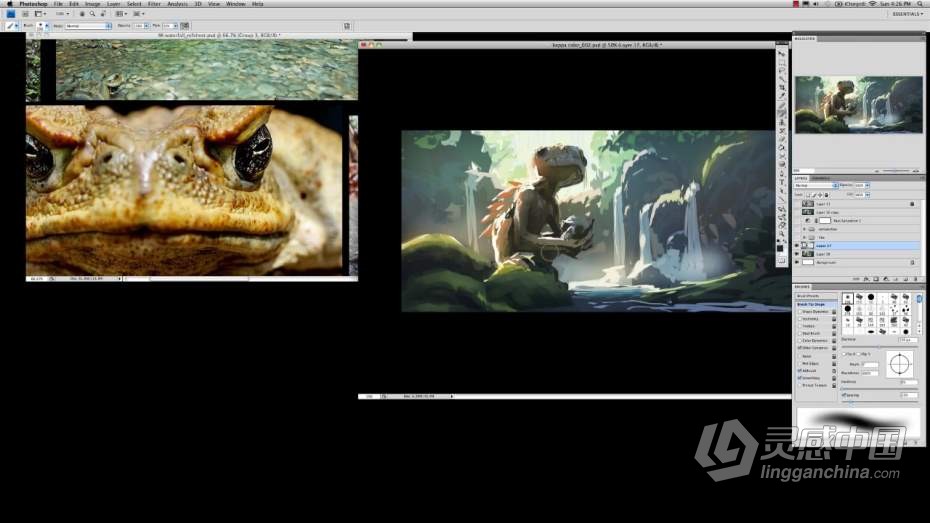Click the Zoom tool icon in the application bar
Viewport: 930px width, 523px height.
[x=92, y=14]
